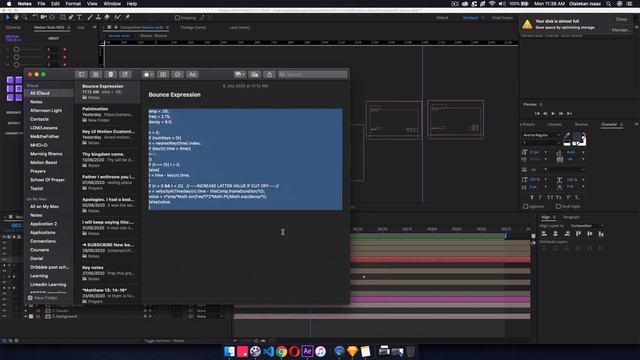Open Morning Rhema folder
Image resolution: width=640 pixels, height=360 pixels.
pyautogui.click(x=46, y=153)
